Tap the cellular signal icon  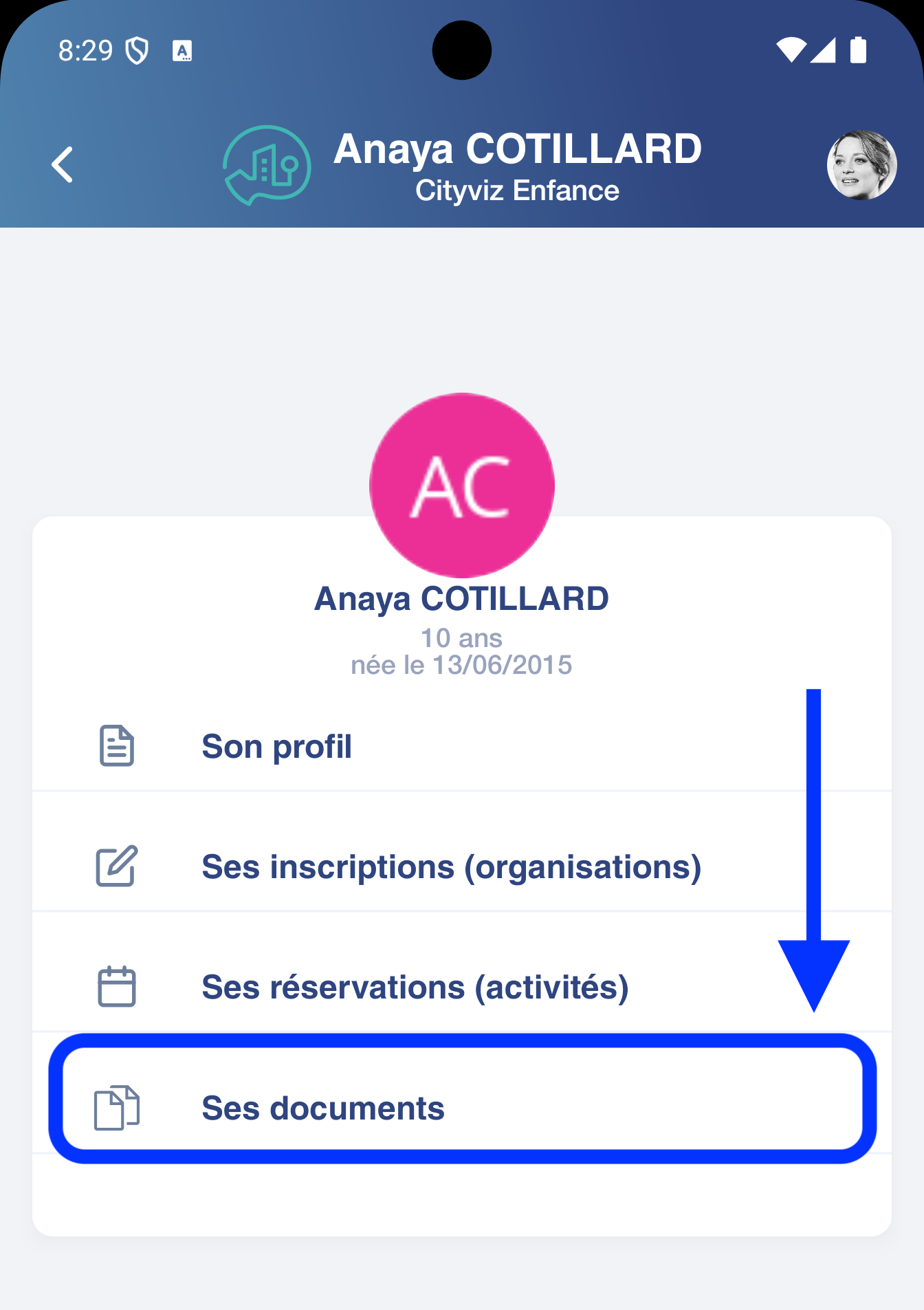(824, 50)
